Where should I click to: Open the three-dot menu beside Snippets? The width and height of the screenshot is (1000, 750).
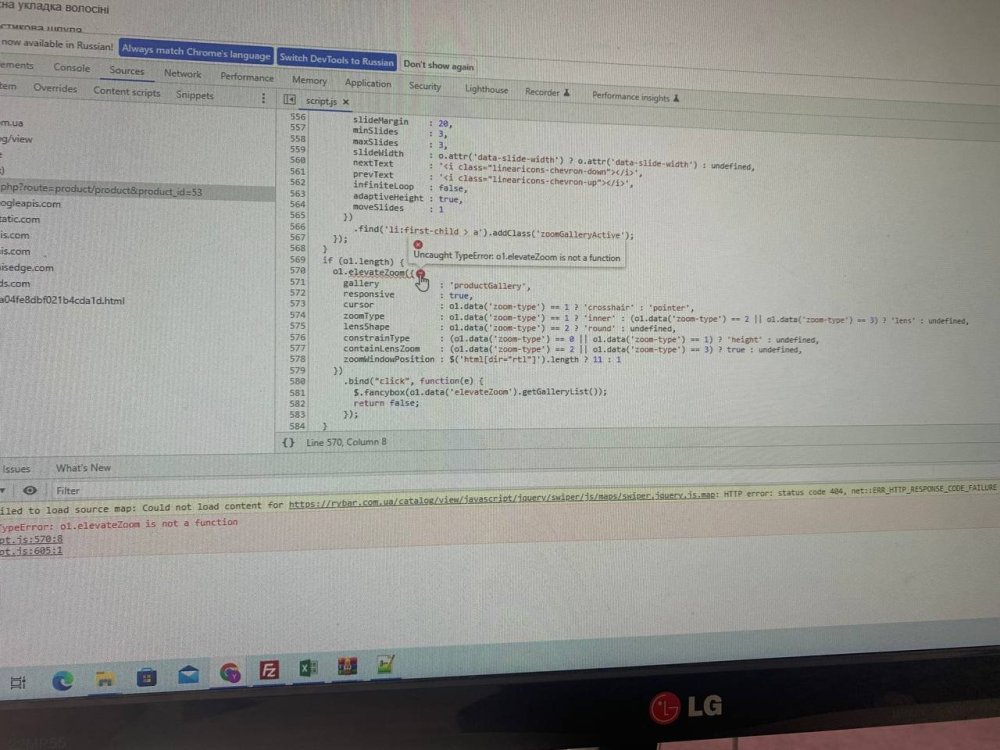coord(263,98)
